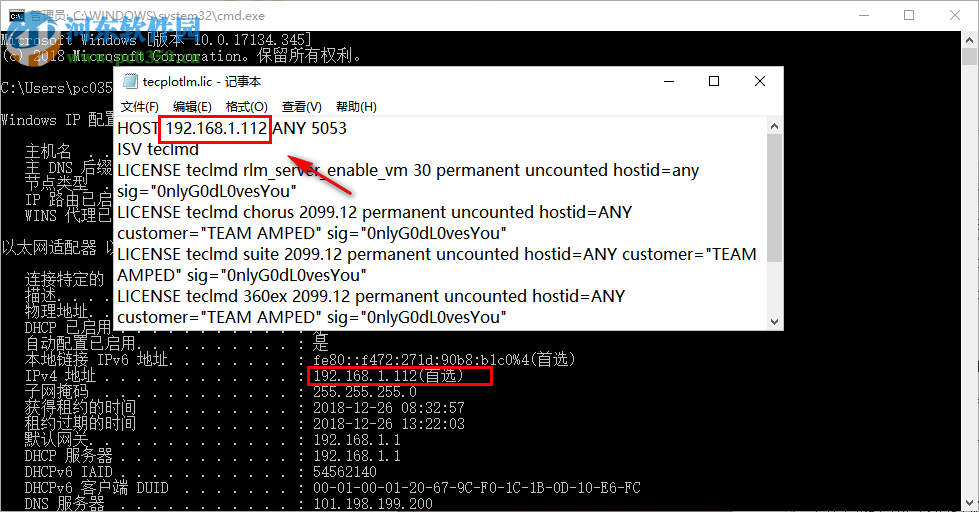The width and height of the screenshot is (979, 512).
Task: Click the 'IPv4 地址' label in cmd
Action: [61, 376]
